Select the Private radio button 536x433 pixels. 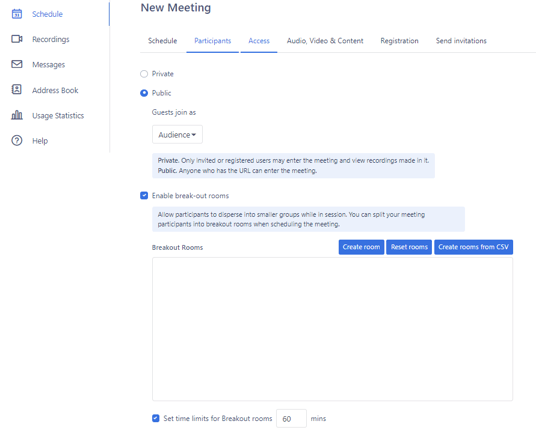coord(144,74)
